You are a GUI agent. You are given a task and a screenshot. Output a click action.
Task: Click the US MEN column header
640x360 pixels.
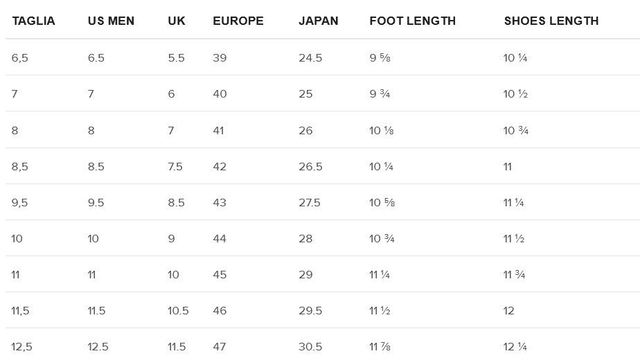[111, 21]
